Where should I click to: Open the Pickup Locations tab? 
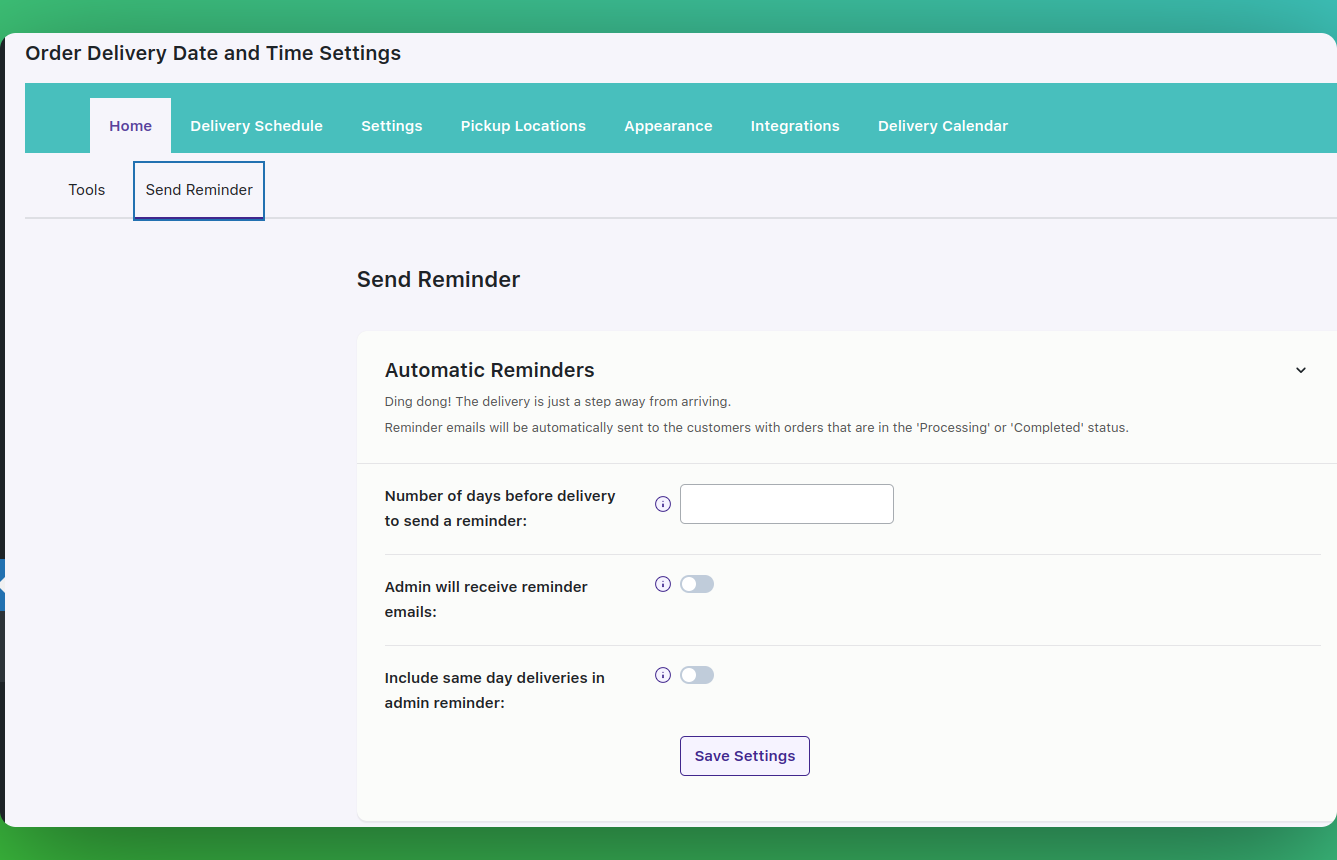pos(523,126)
